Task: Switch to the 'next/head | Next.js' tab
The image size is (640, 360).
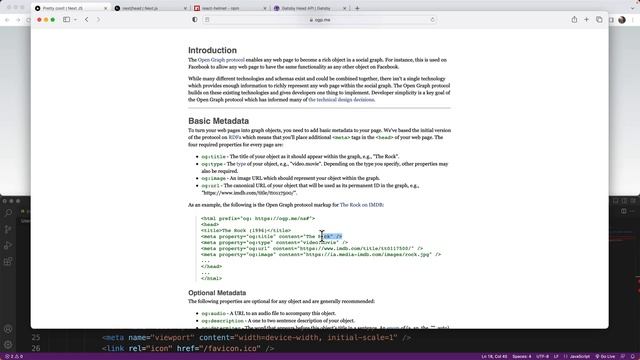Action: tap(150, 8)
